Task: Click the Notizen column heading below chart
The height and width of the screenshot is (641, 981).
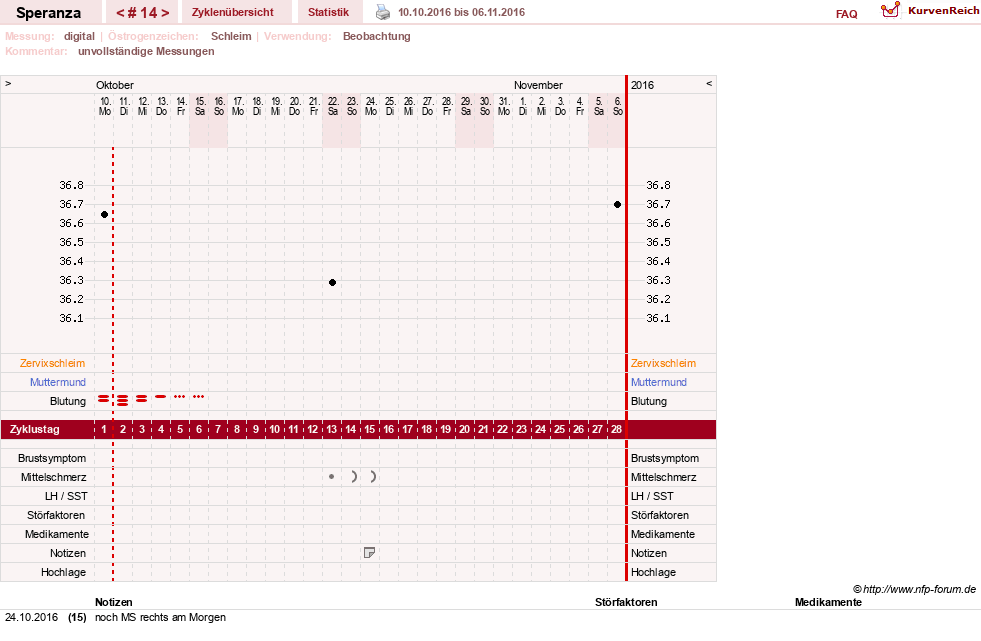Action: coord(114,602)
